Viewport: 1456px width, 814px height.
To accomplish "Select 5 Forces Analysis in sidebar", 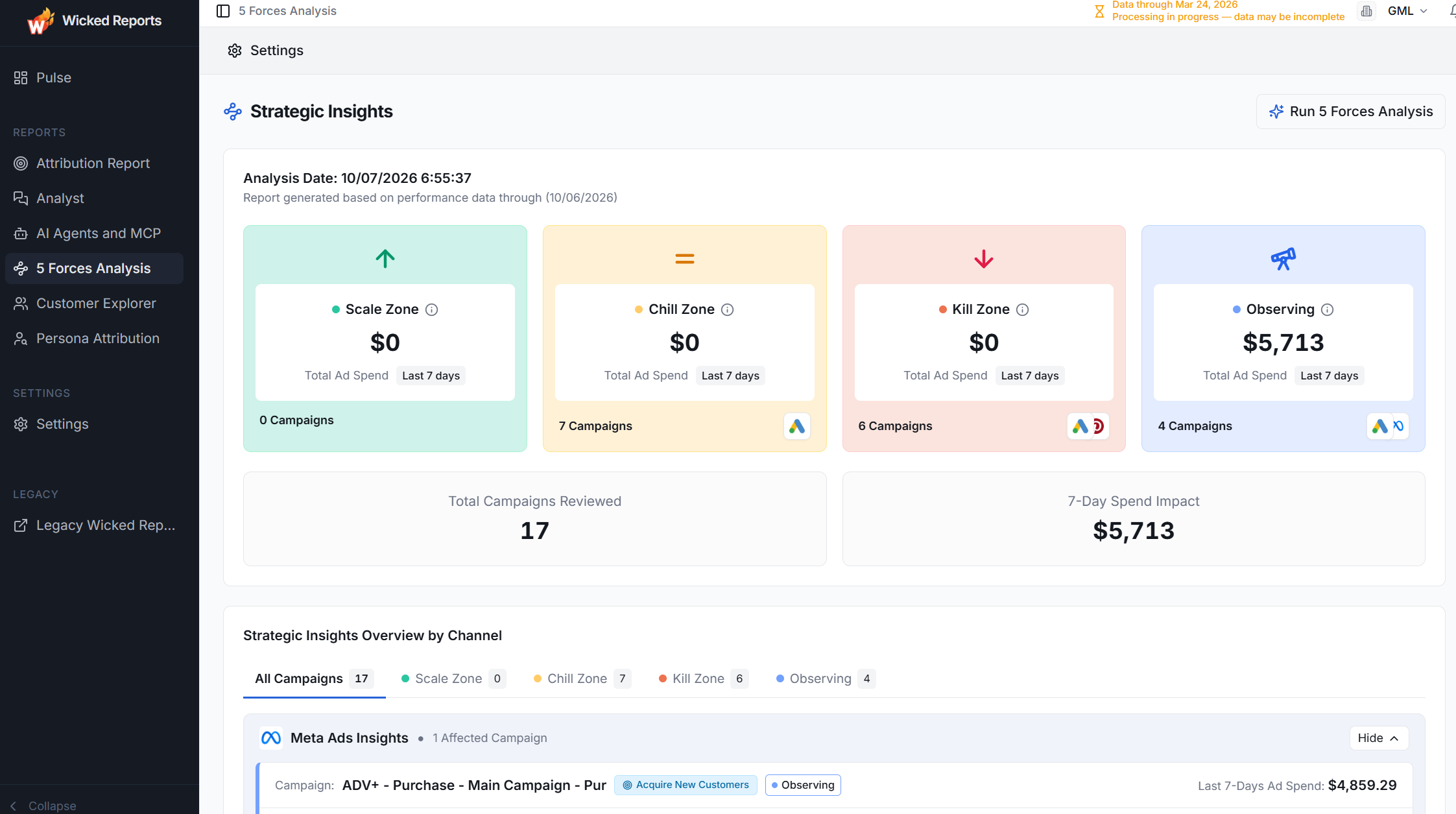I will [94, 269].
